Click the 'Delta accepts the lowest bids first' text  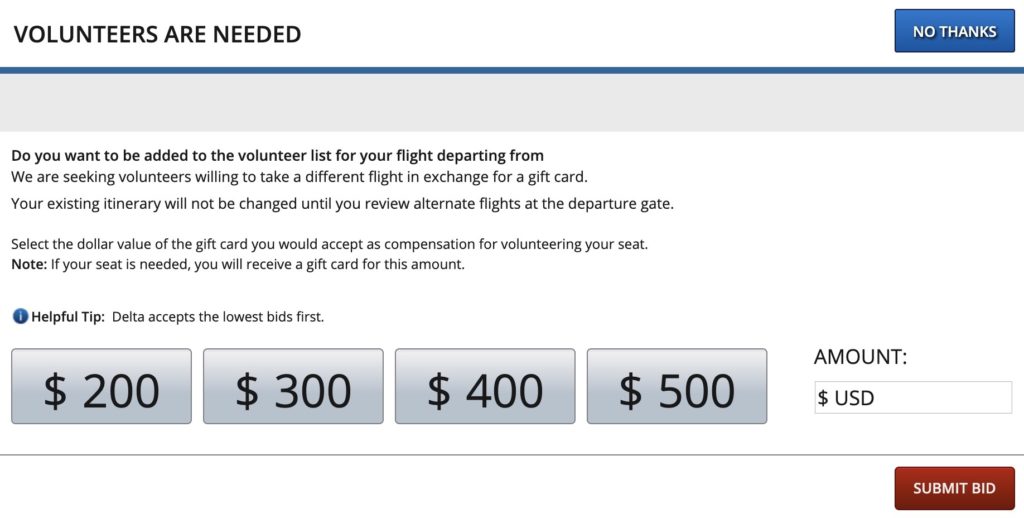[x=218, y=317]
